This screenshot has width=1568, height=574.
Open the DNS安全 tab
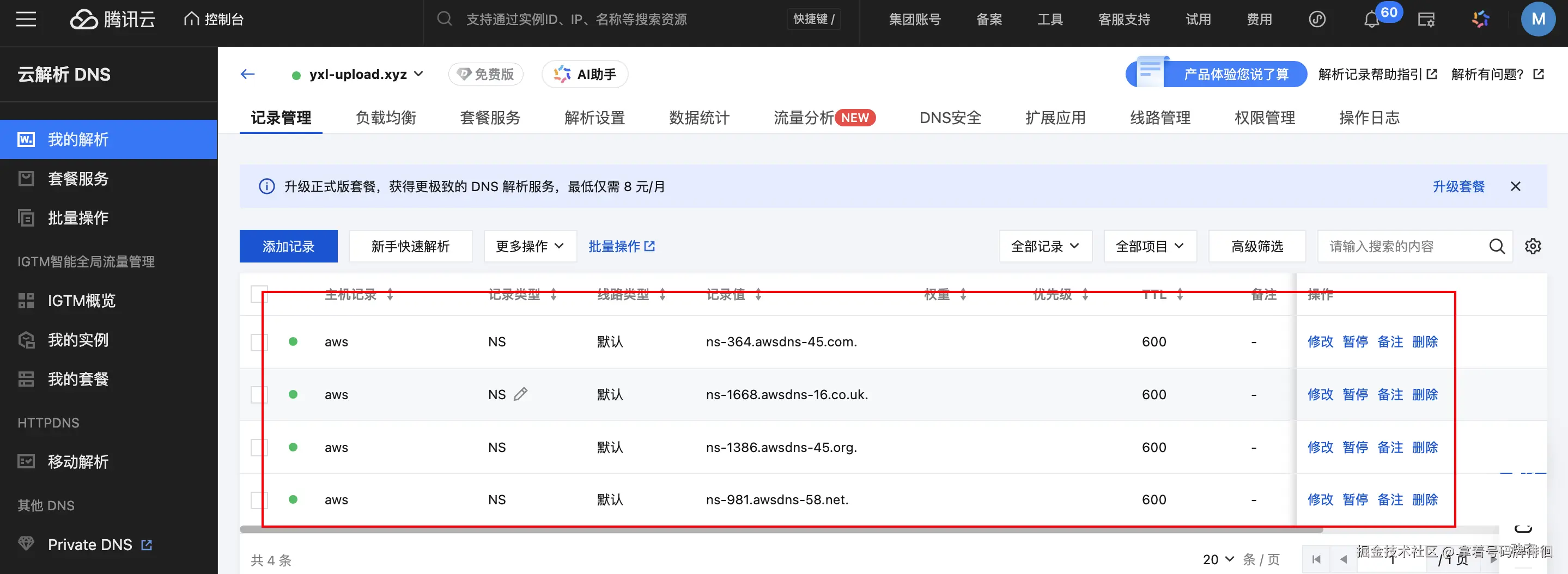(x=950, y=118)
